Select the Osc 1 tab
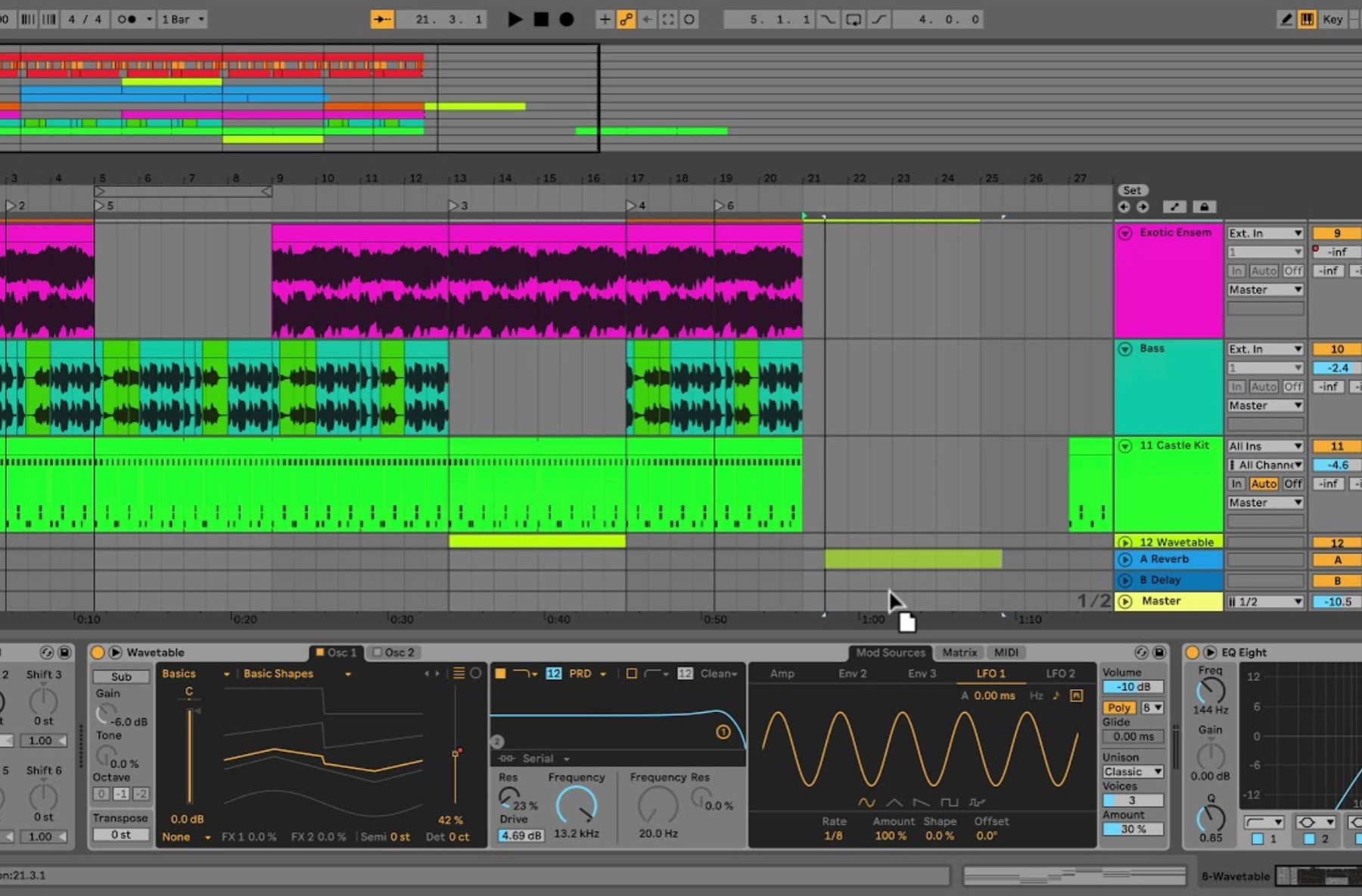 point(336,652)
